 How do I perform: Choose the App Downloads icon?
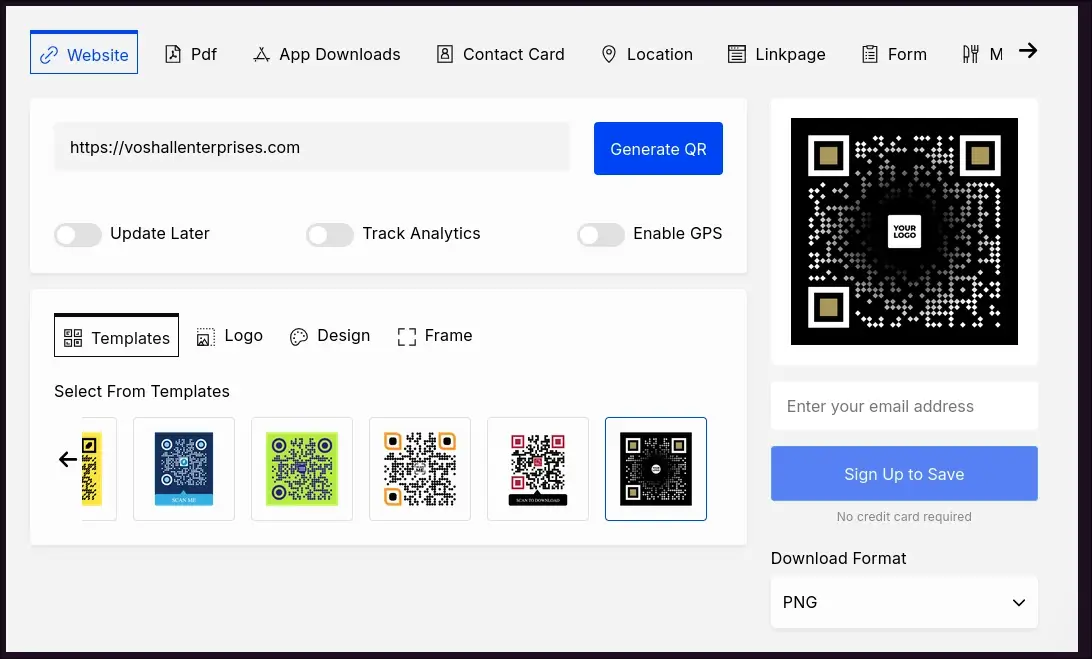coord(262,54)
